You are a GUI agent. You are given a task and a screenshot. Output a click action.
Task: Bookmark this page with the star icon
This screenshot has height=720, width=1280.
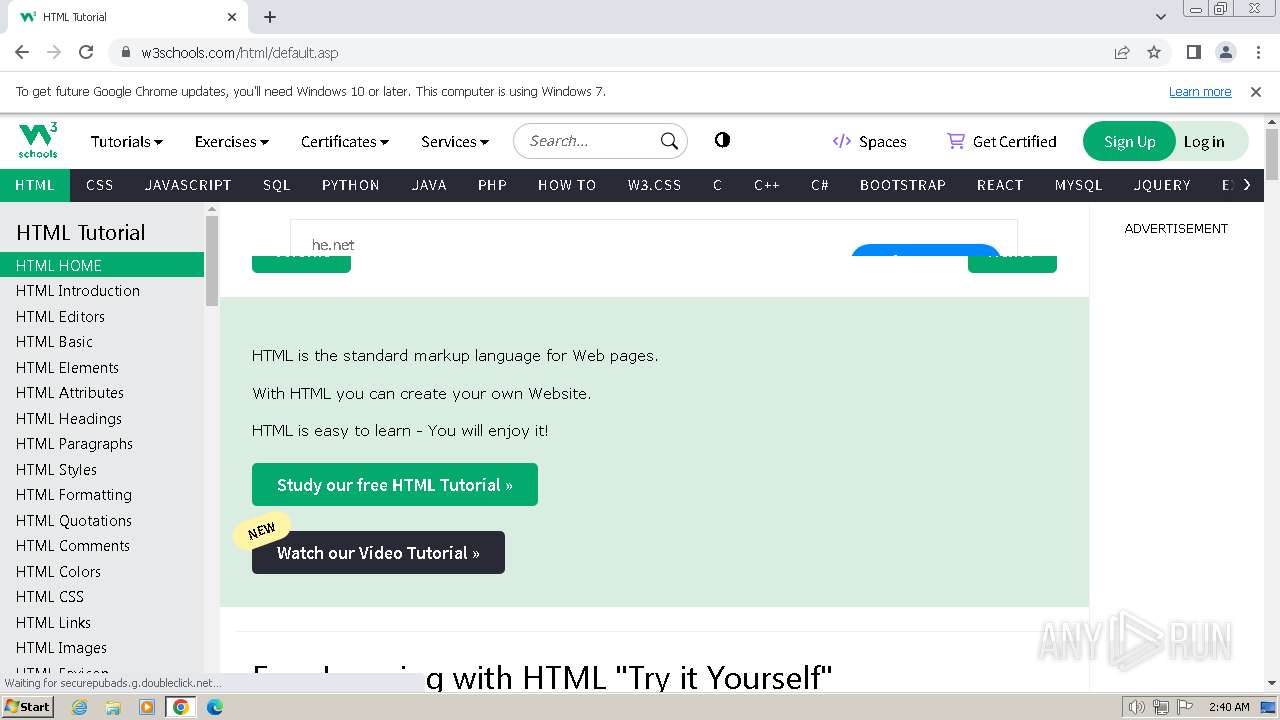(x=1154, y=52)
